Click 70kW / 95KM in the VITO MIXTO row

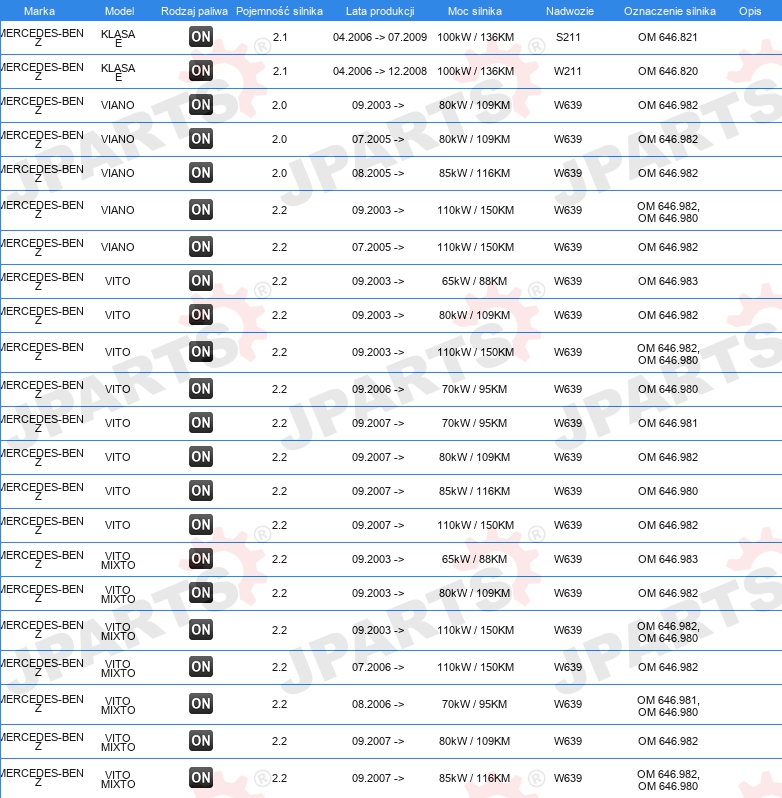(474, 704)
